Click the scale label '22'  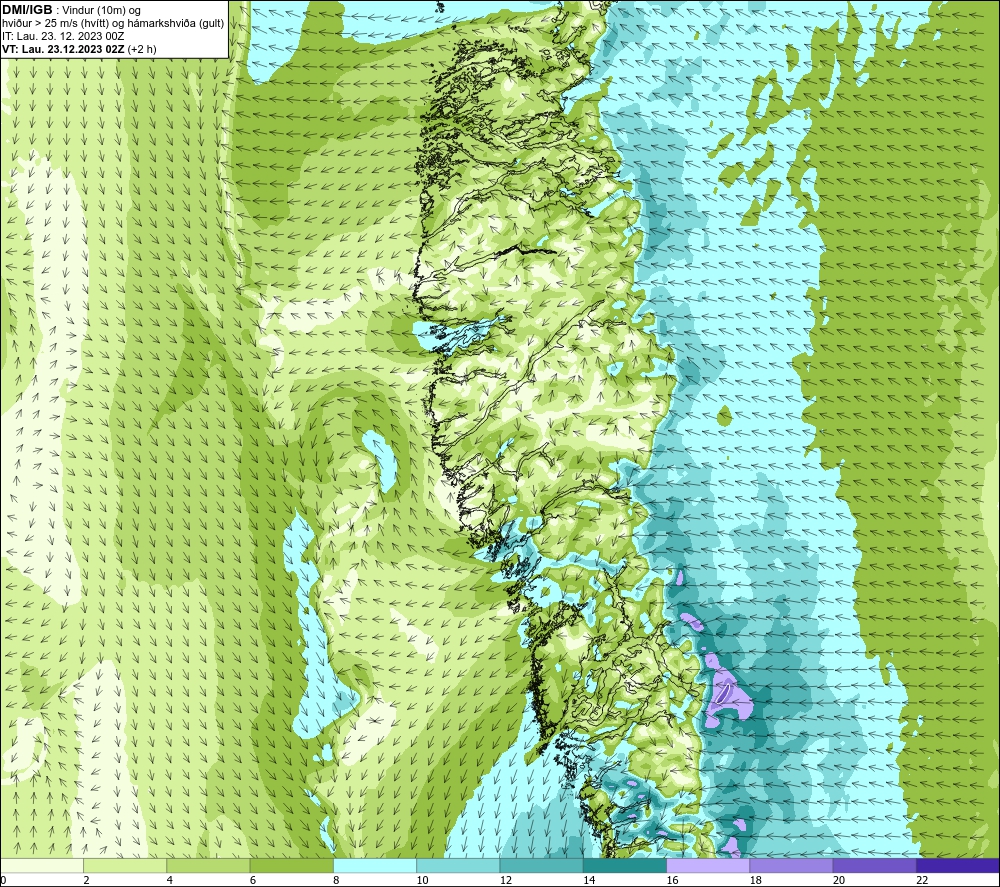coord(923,881)
